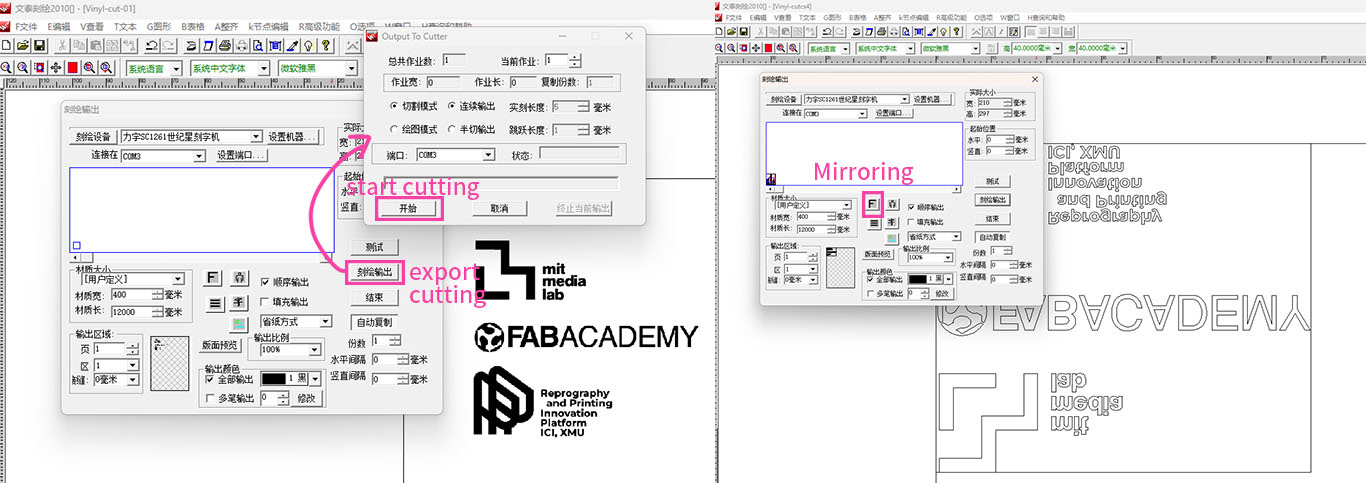Viewport: 1366px width, 483px height.
Task: Click the New file icon in left window toolbar
Action: pos(6,45)
